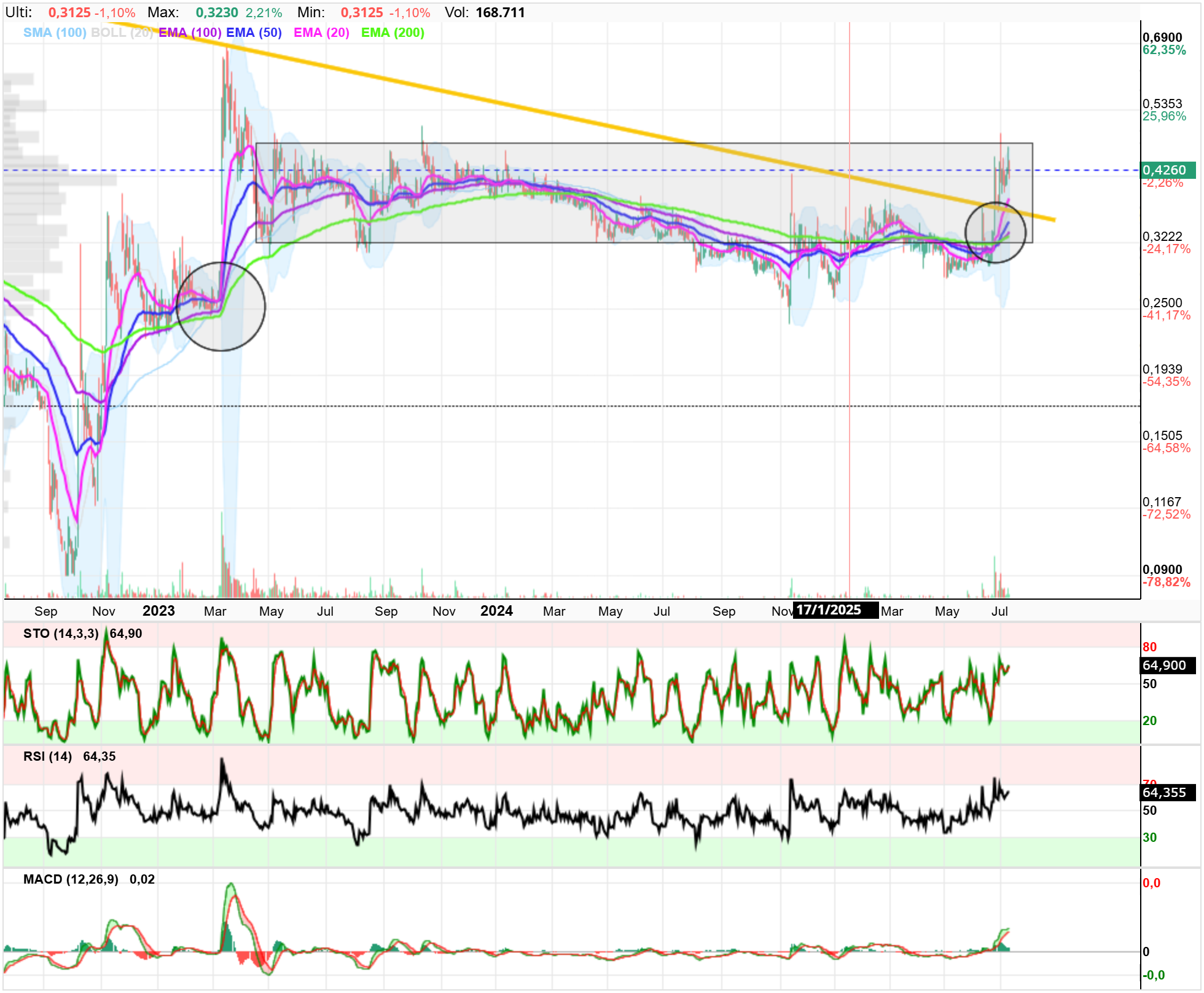Image resolution: width=1204 pixels, height=993 pixels.
Task: Click the 0,1505 price axis label
Action: click(x=1162, y=436)
